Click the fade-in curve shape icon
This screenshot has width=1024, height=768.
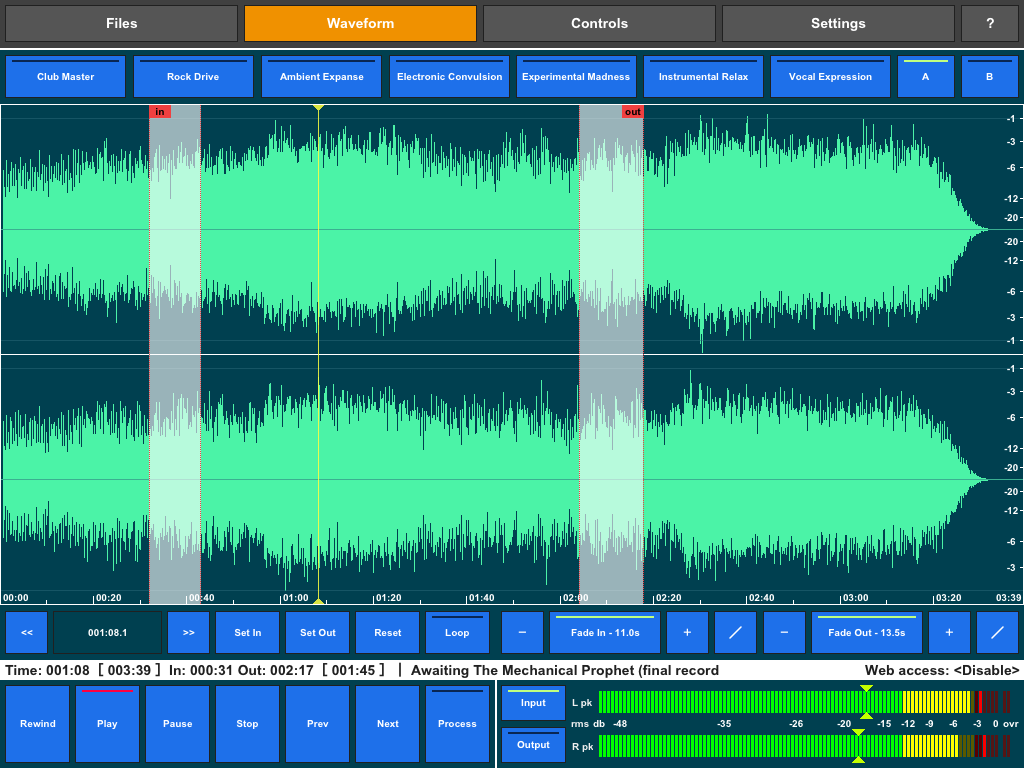click(x=735, y=633)
